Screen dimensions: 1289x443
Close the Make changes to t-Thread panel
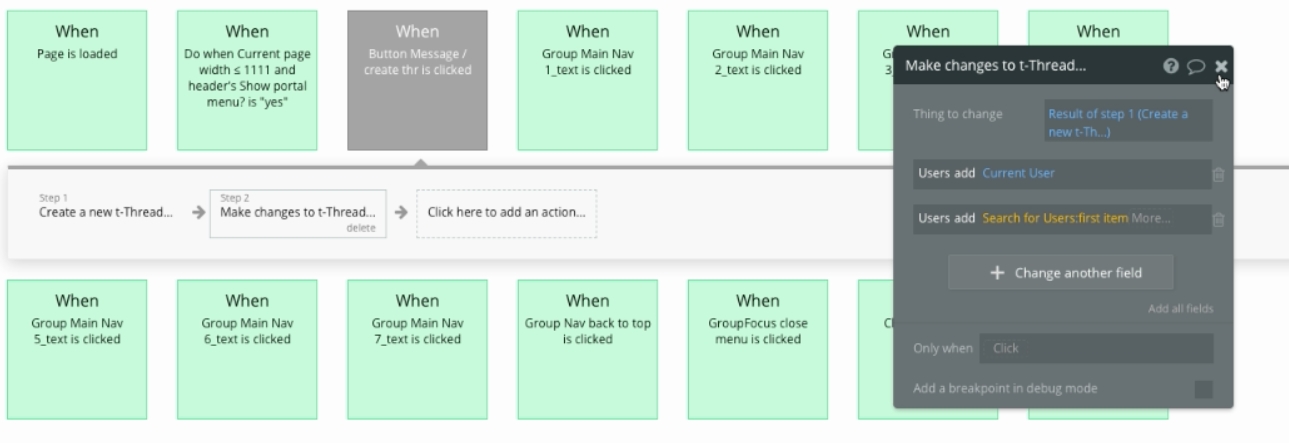(x=1221, y=66)
